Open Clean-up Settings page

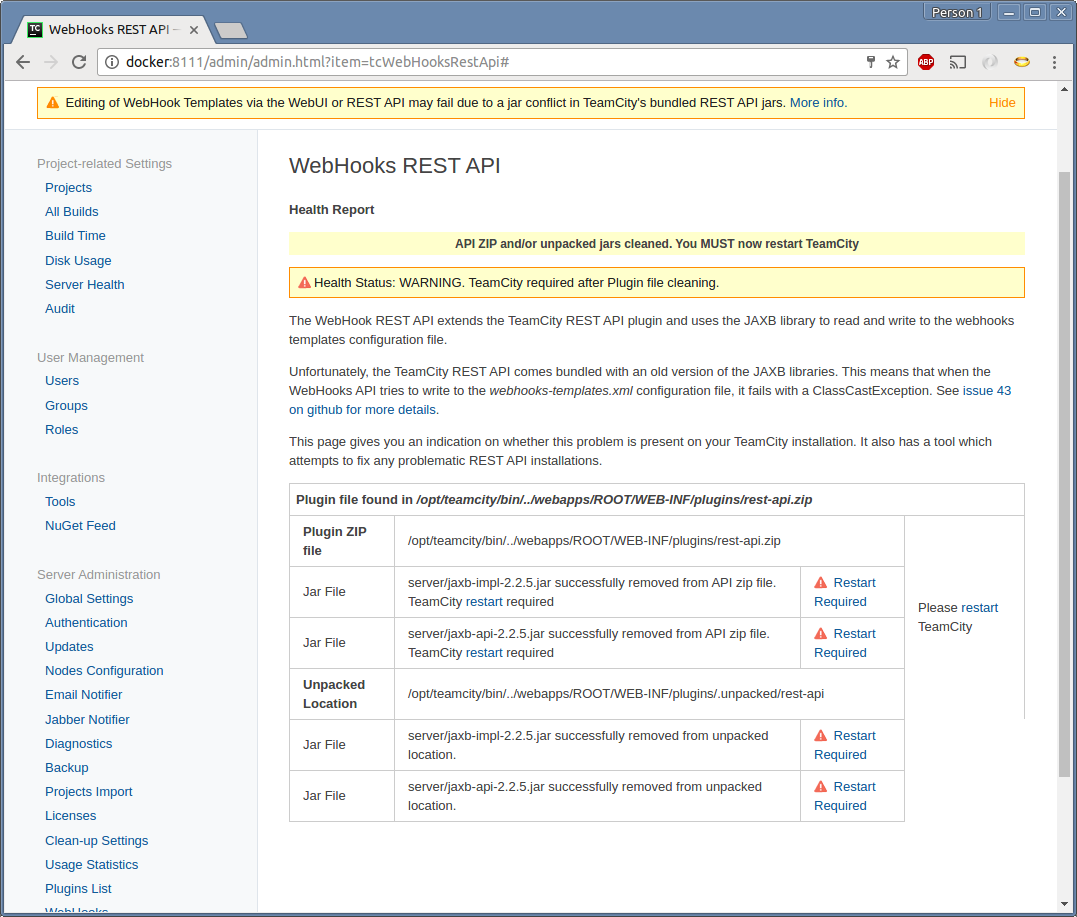click(x=96, y=840)
